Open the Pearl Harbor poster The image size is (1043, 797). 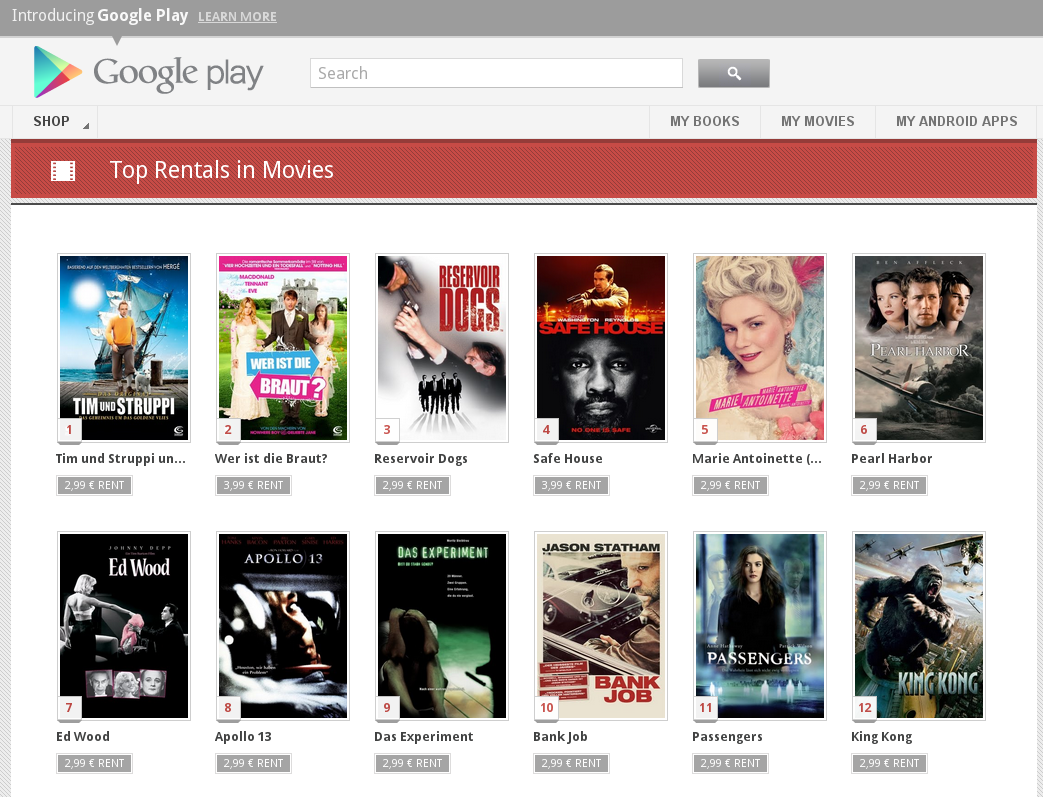tap(919, 347)
